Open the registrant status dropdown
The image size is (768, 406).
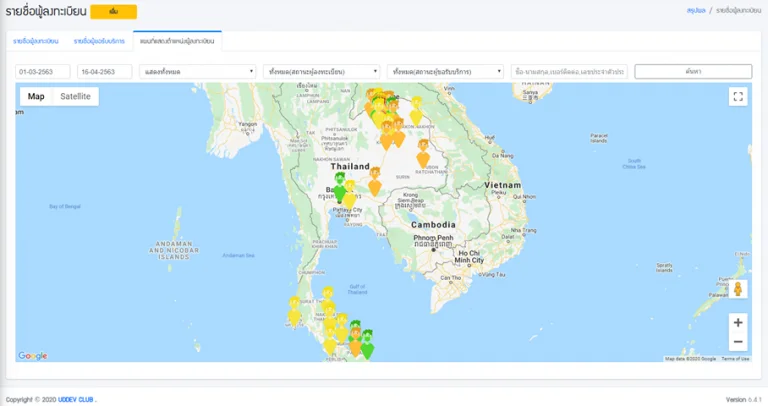(x=321, y=72)
